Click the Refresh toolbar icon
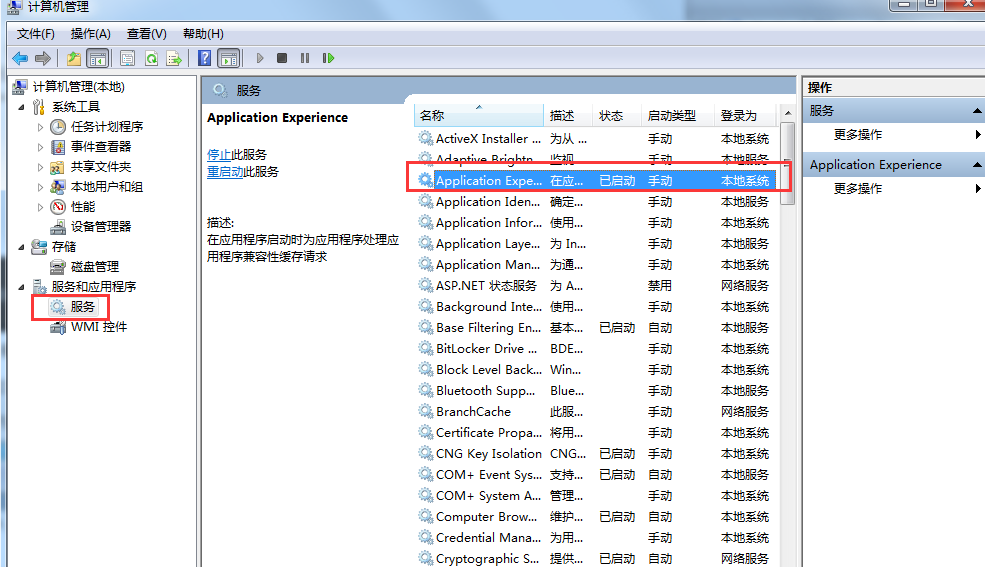 pyautogui.click(x=151, y=58)
